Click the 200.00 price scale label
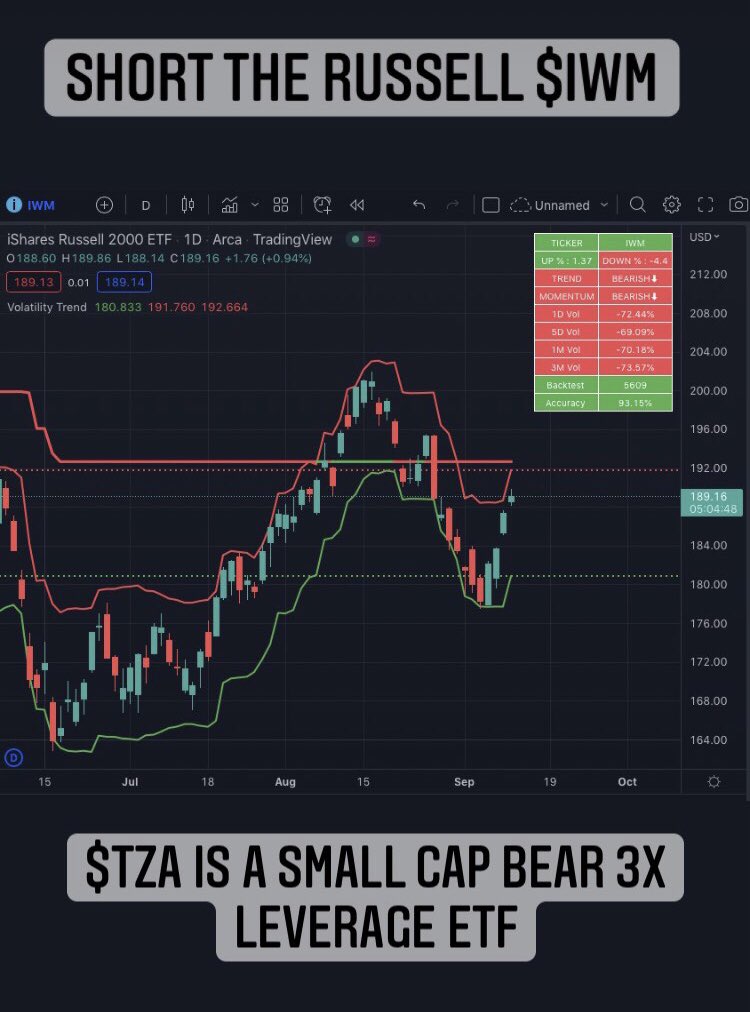 point(708,390)
